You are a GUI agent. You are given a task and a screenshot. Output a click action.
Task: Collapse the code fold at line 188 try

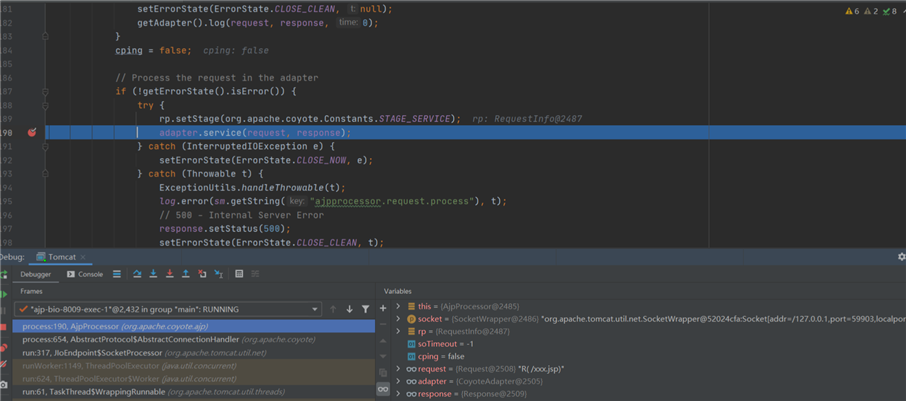click(x=45, y=105)
